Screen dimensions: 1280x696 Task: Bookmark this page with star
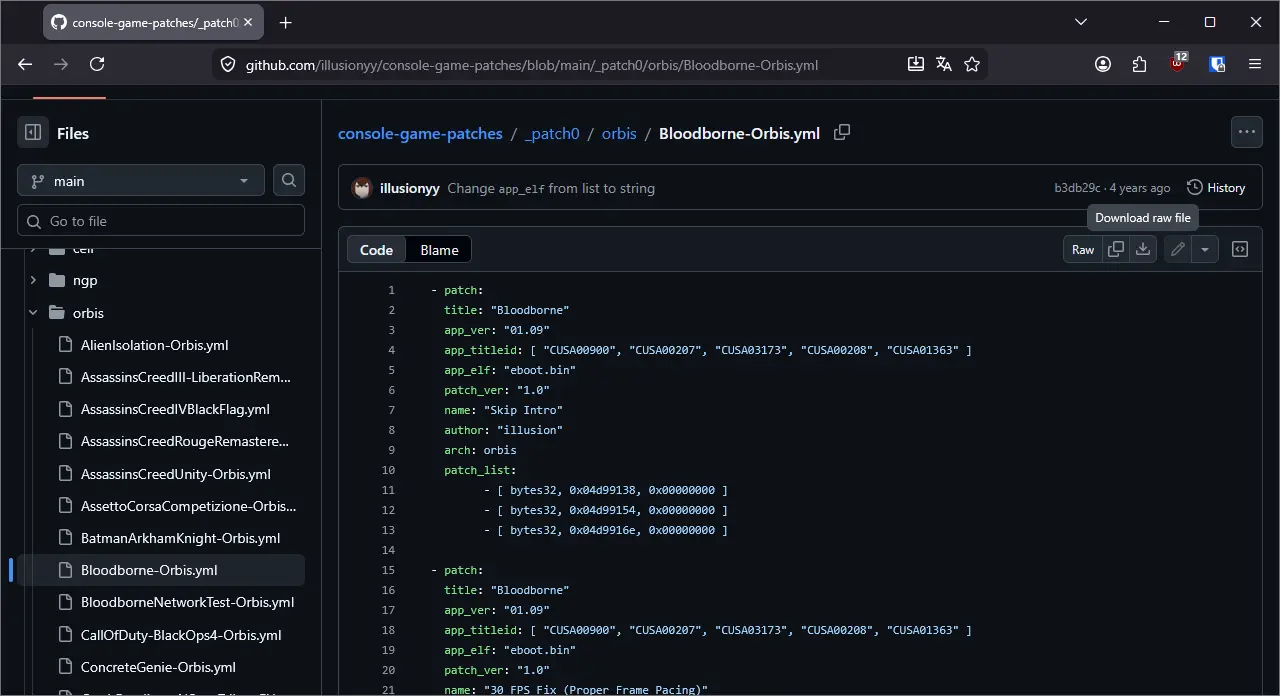click(972, 64)
